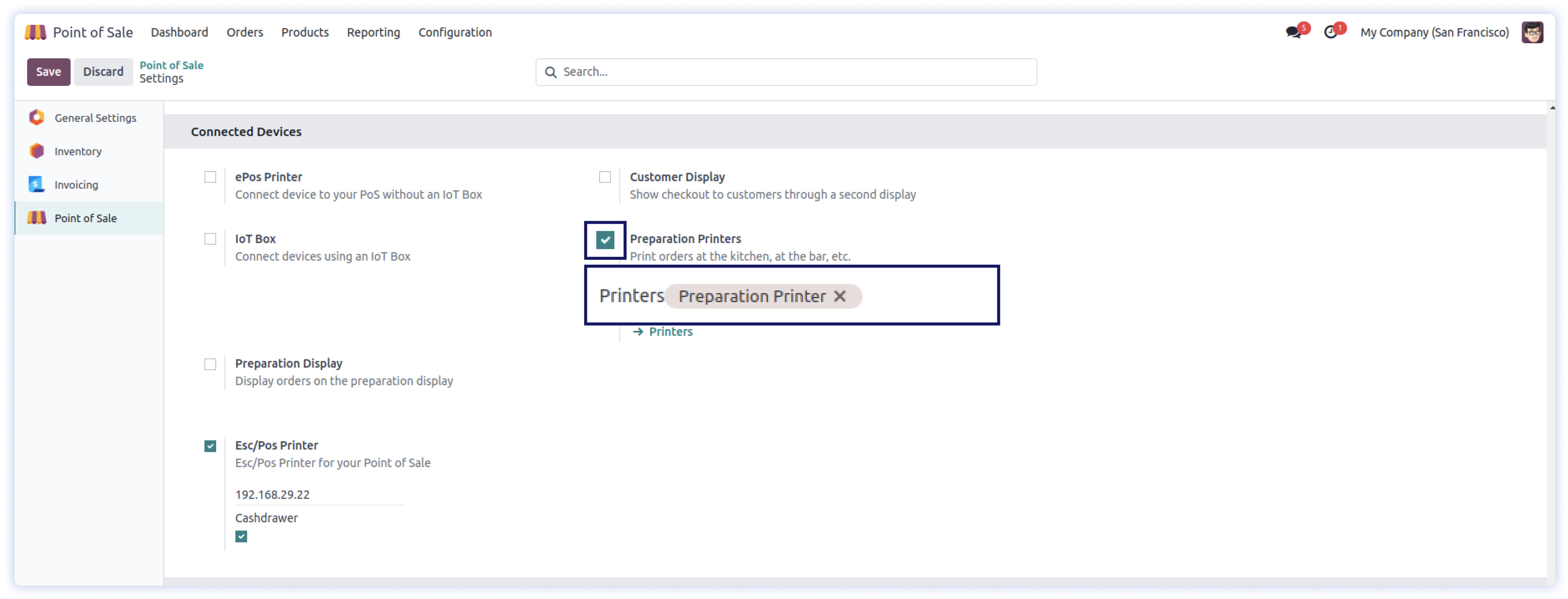Select the Inventory sidebar icon
Image resolution: width=1568 pixels, height=599 pixels.
(x=37, y=151)
